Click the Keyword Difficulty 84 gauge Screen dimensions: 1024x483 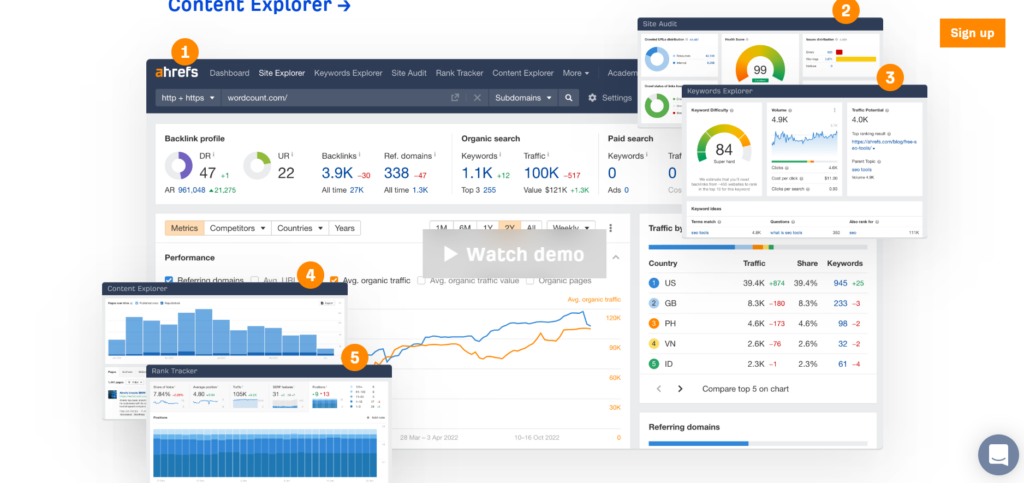(x=724, y=144)
